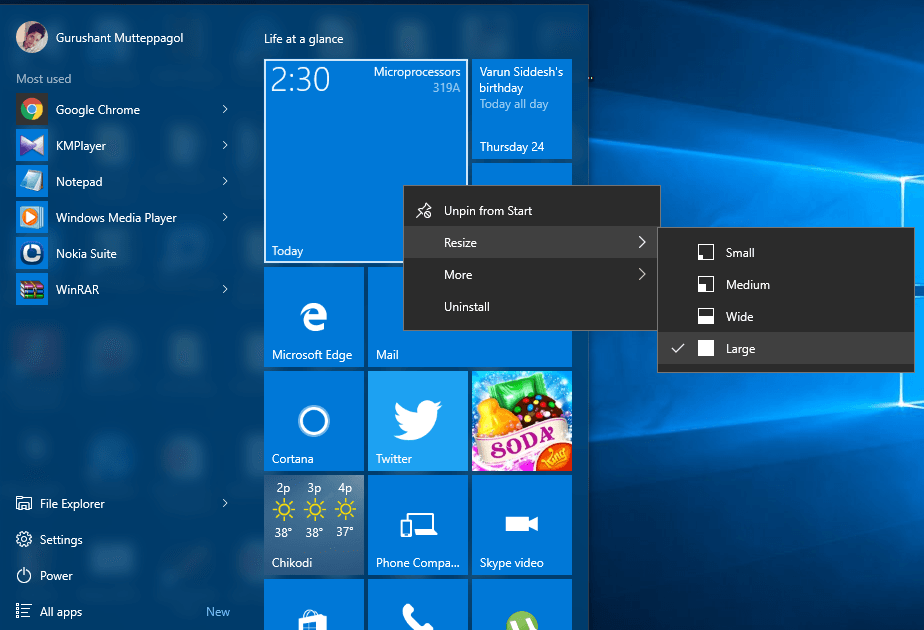Click the Power icon
The image size is (924, 630).
(x=24, y=575)
